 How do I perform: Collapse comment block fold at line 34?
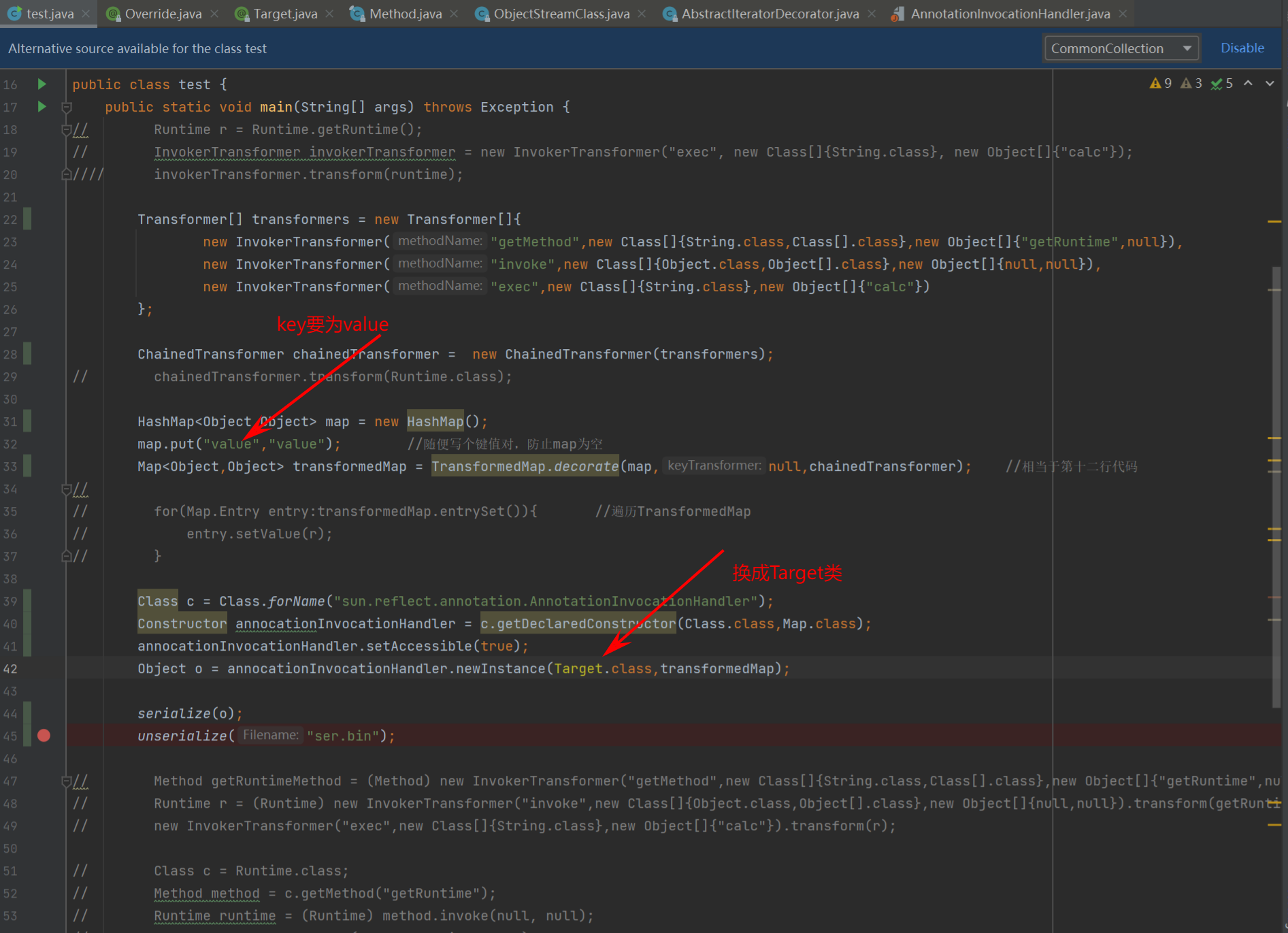67,489
